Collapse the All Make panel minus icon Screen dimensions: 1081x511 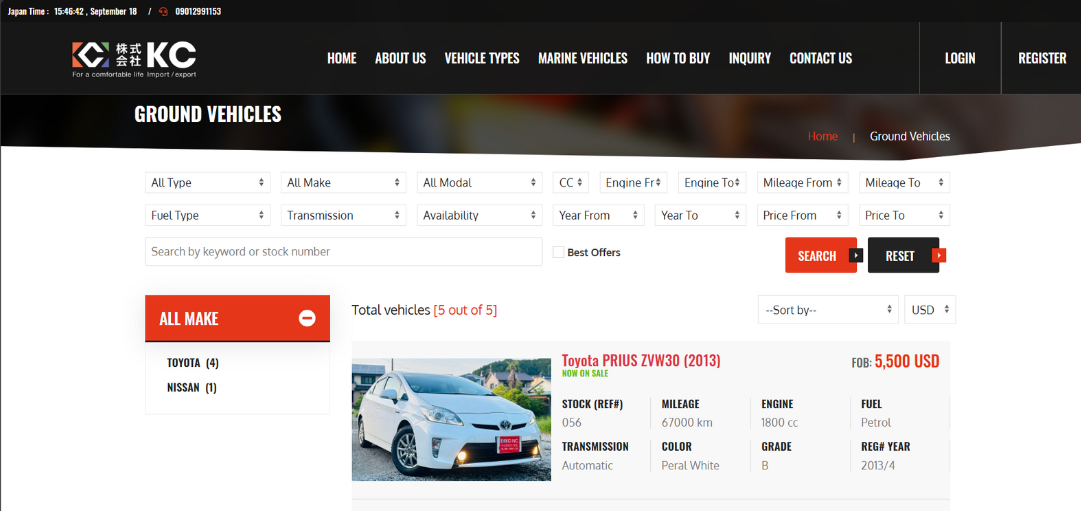click(x=307, y=318)
